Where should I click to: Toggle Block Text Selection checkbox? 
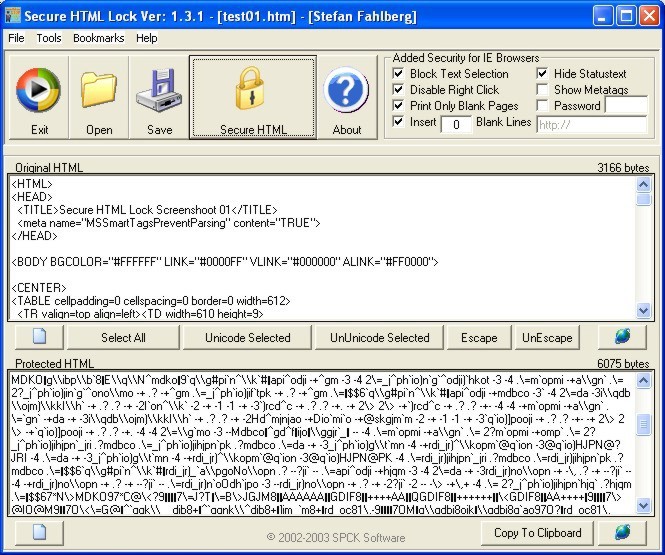[398, 73]
